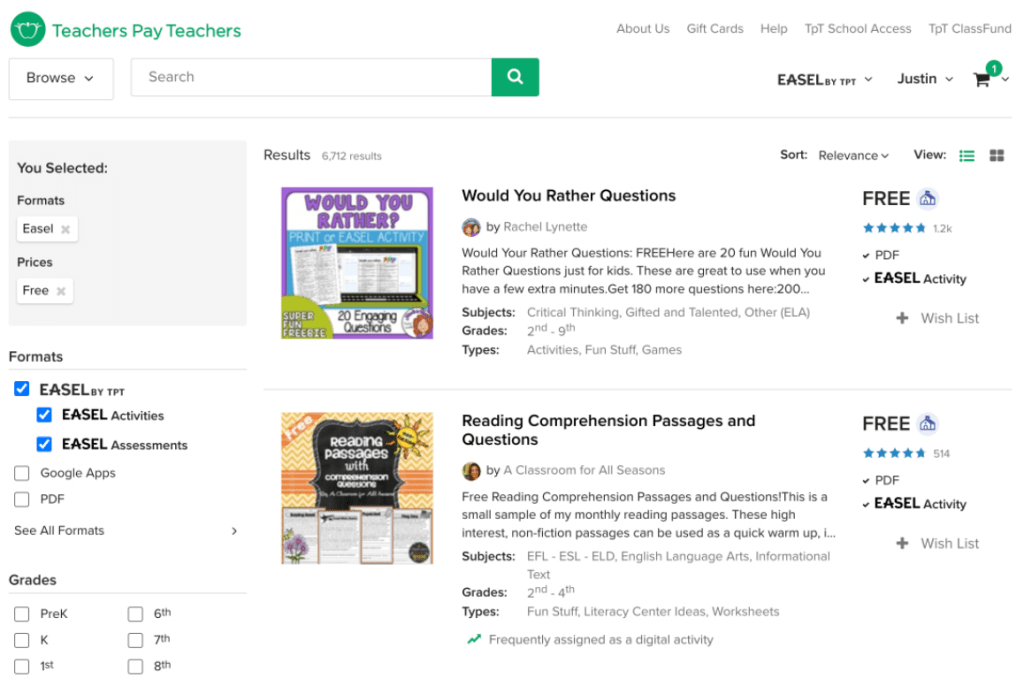The height and width of the screenshot is (679, 1024).
Task: Enable the Google Apps format checkbox
Action: click(22, 473)
